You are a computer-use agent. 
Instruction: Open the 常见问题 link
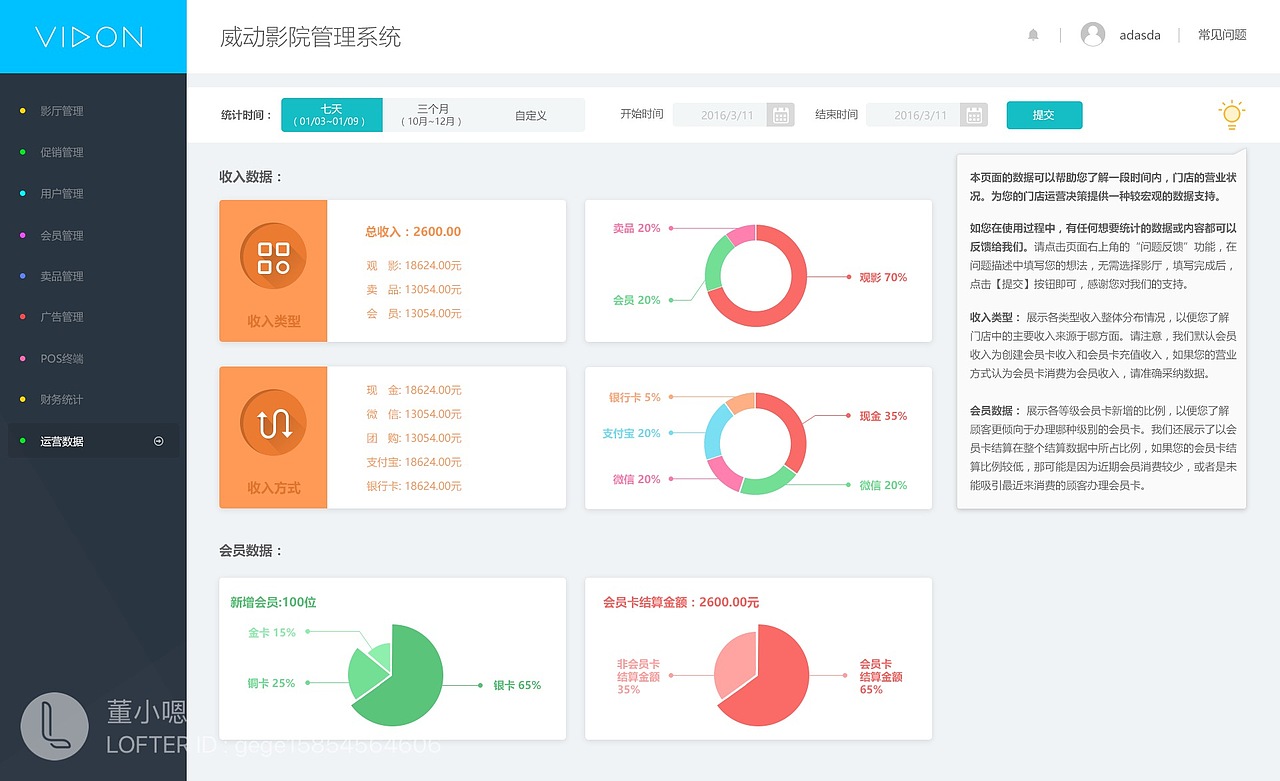[1221, 33]
